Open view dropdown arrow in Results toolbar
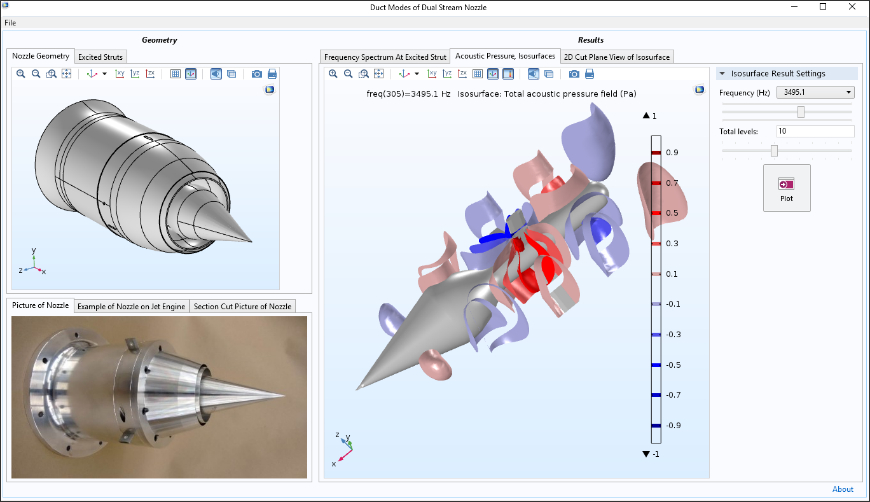This screenshot has width=870, height=502. 417,74
